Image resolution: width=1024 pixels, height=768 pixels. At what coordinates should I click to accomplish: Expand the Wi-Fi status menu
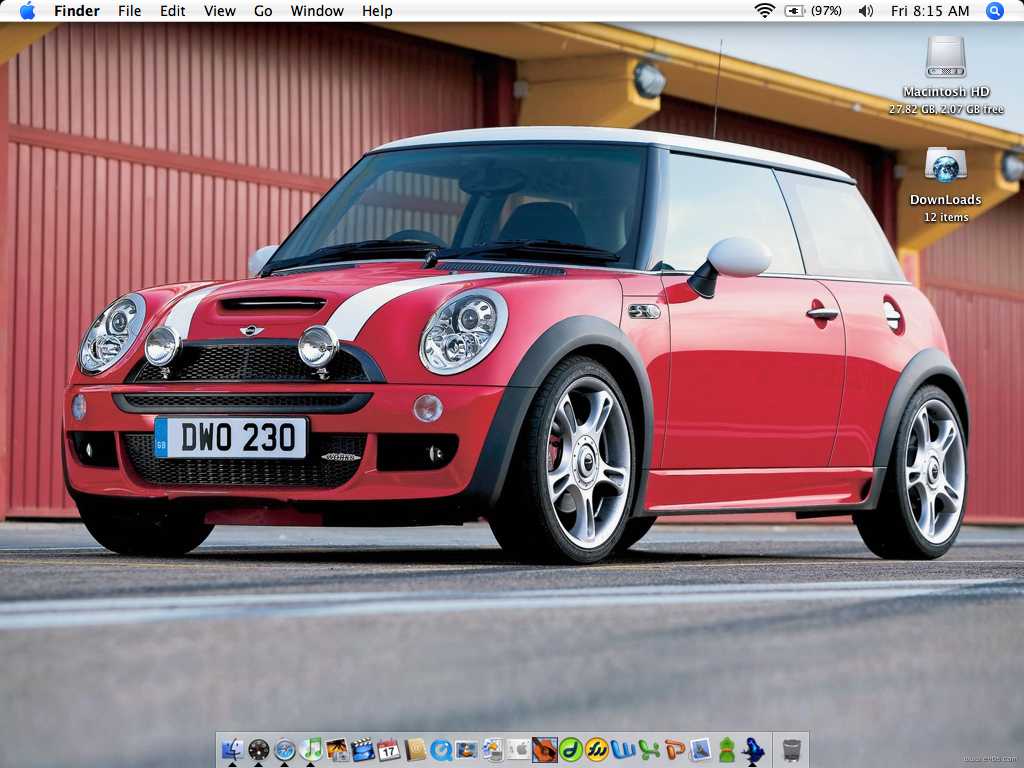(x=764, y=11)
